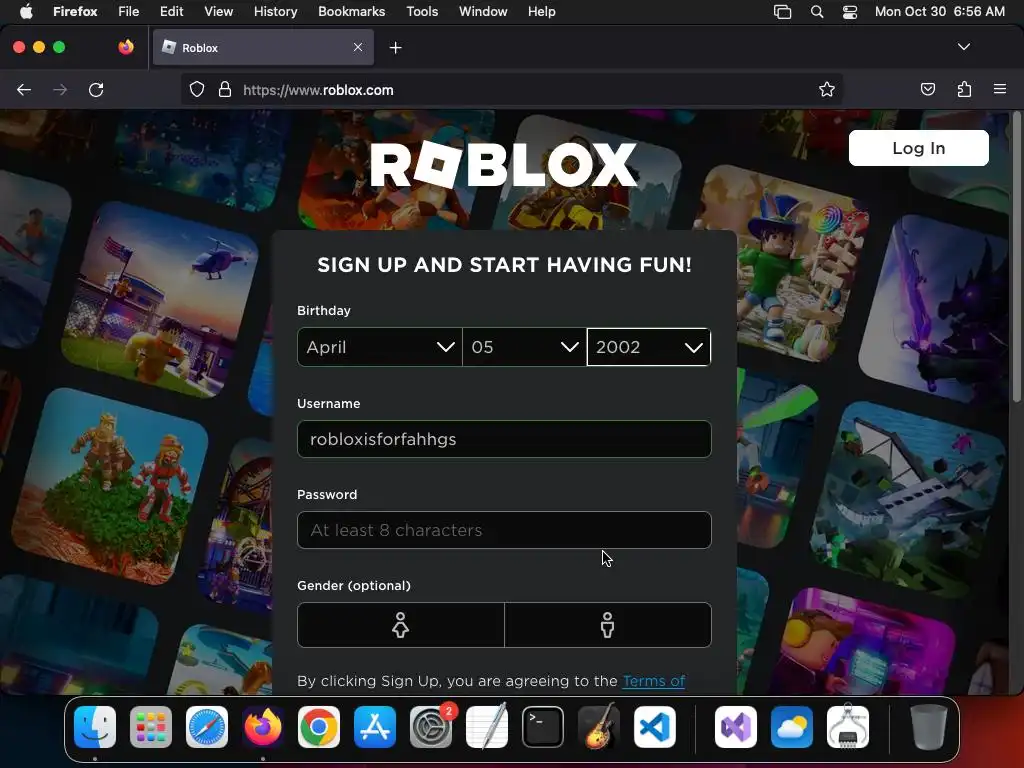Open Spotlight search in the menu bar
The image size is (1024, 768).
click(x=816, y=12)
